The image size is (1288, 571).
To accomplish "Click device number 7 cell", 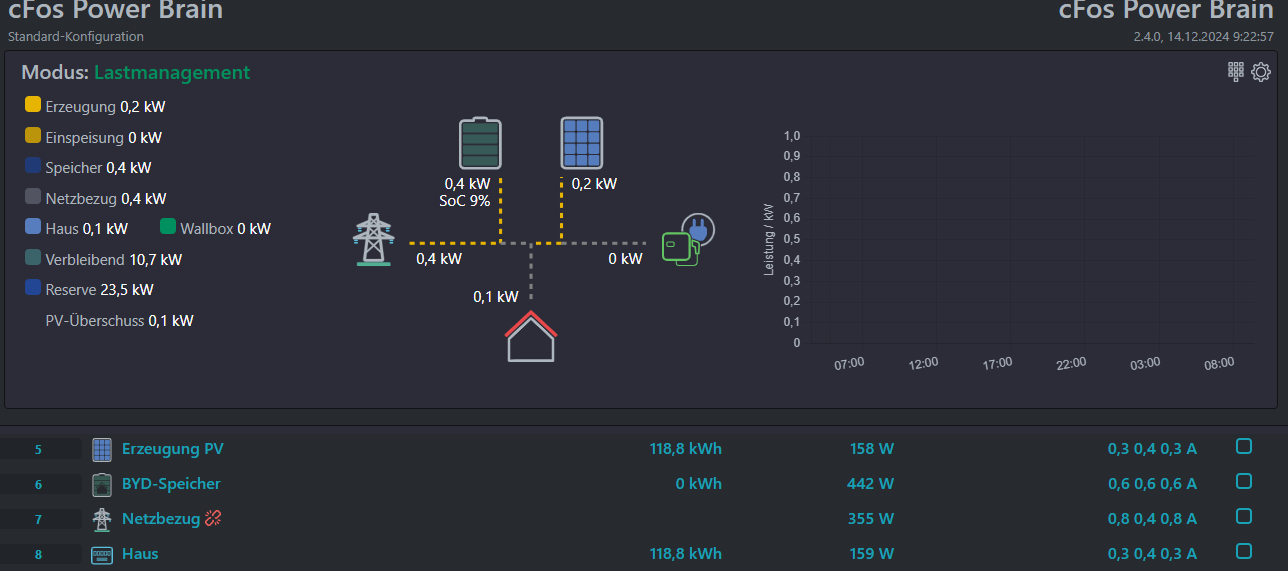I will (39, 519).
